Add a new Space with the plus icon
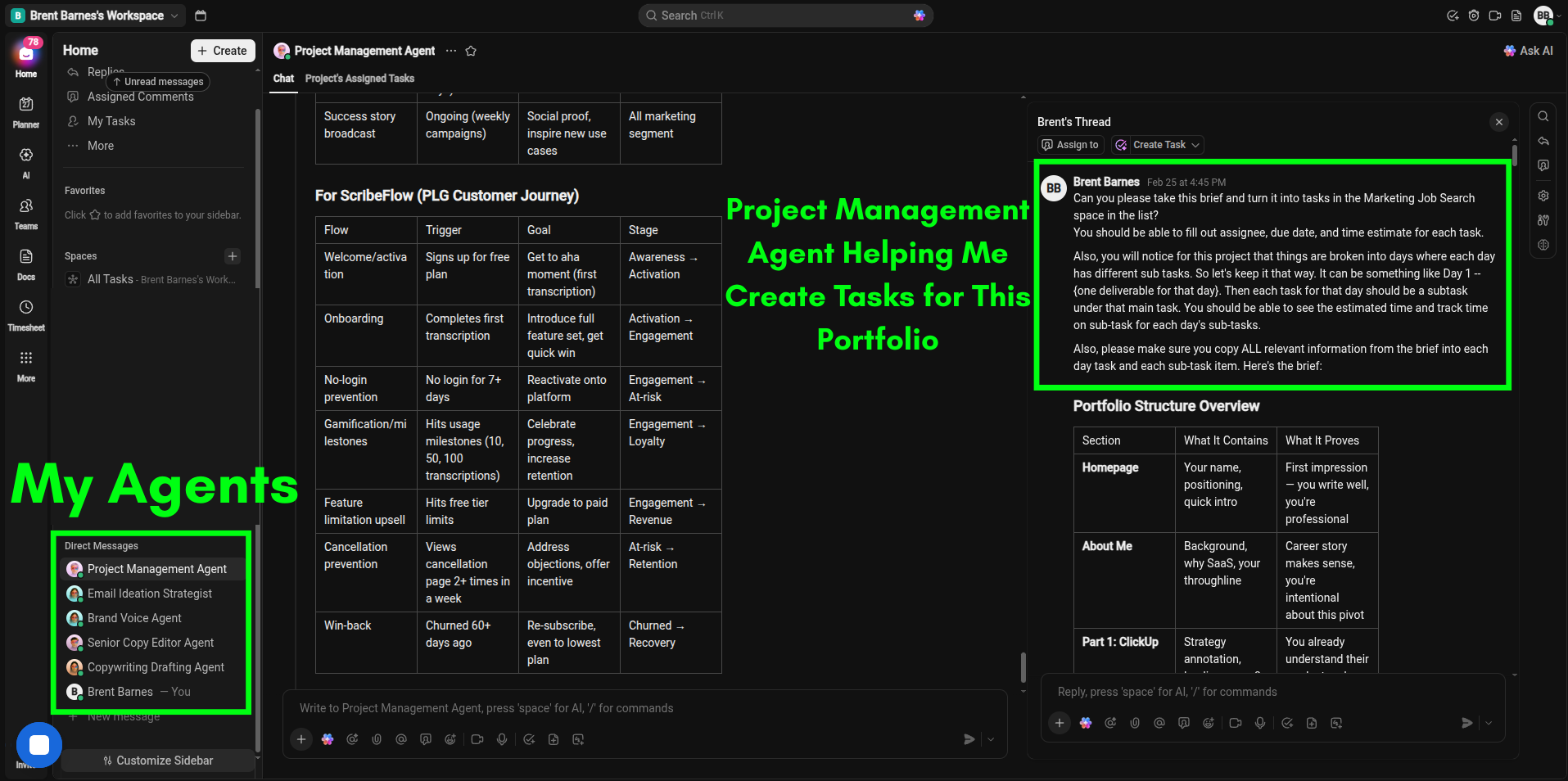The height and width of the screenshot is (781, 1568). [233, 256]
